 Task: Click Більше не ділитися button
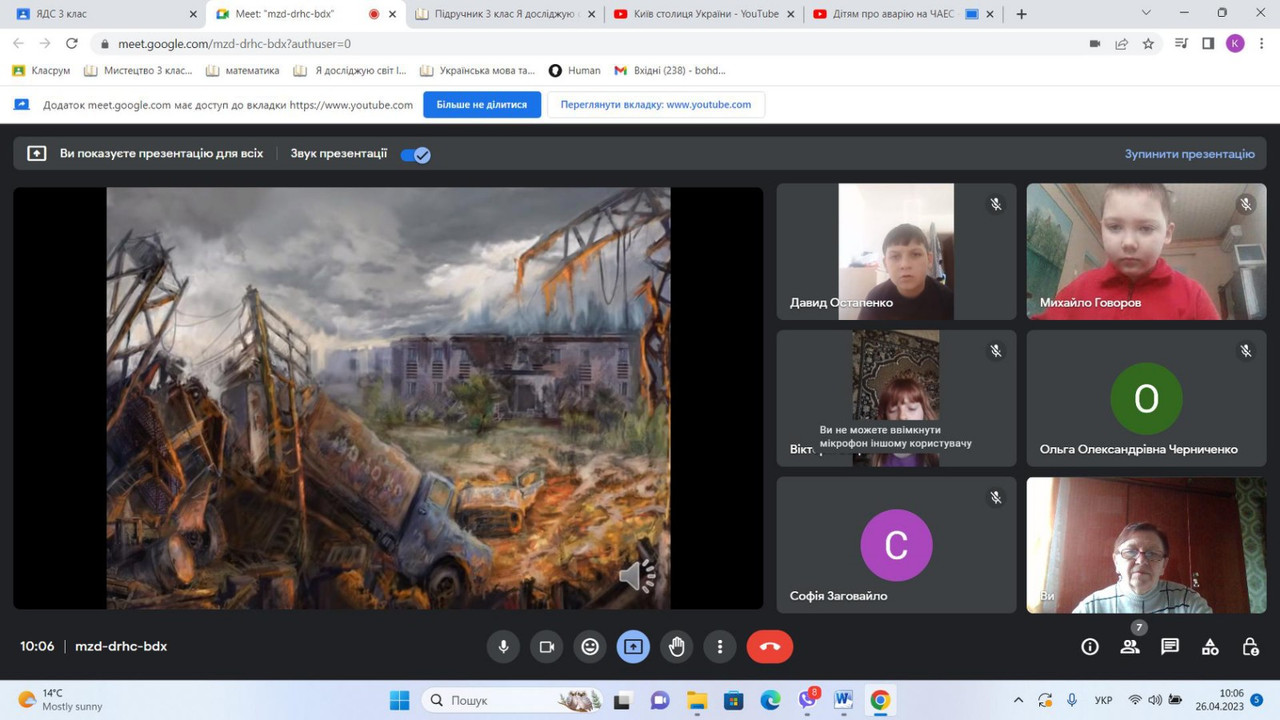482,105
